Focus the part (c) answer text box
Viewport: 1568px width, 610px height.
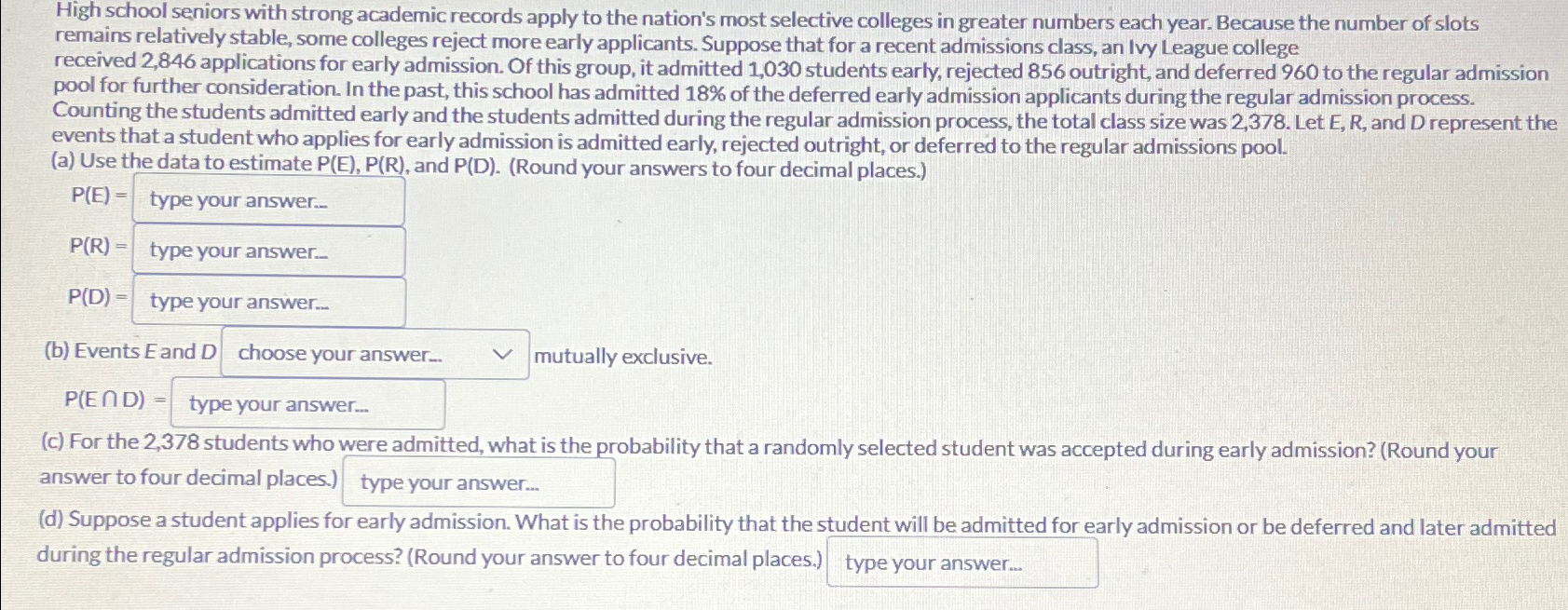(x=479, y=482)
